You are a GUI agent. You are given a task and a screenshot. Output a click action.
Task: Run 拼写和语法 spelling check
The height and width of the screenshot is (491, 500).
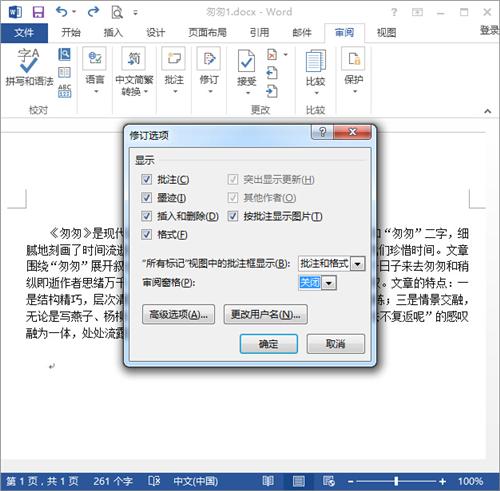pyautogui.click(x=29, y=67)
